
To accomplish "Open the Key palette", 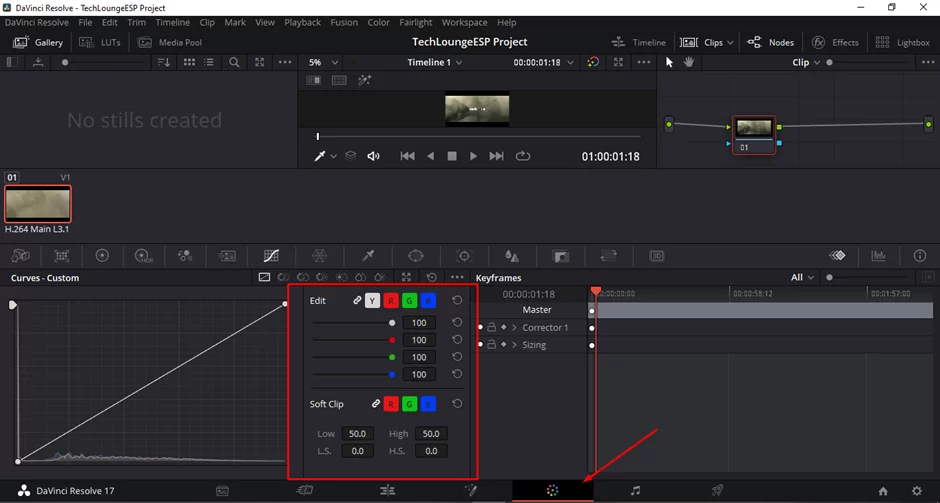I will (x=561, y=256).
